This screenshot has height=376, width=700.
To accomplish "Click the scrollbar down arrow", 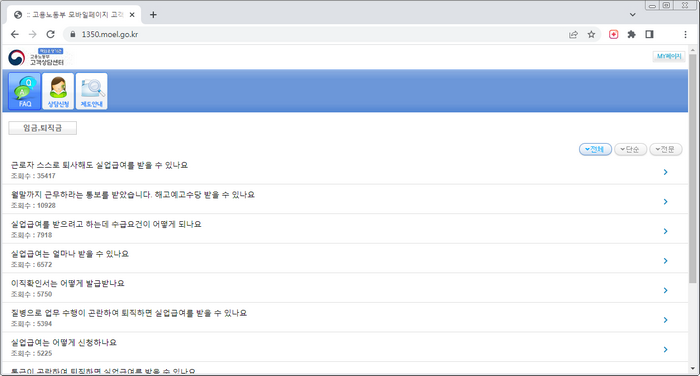I will pos(692,369).
